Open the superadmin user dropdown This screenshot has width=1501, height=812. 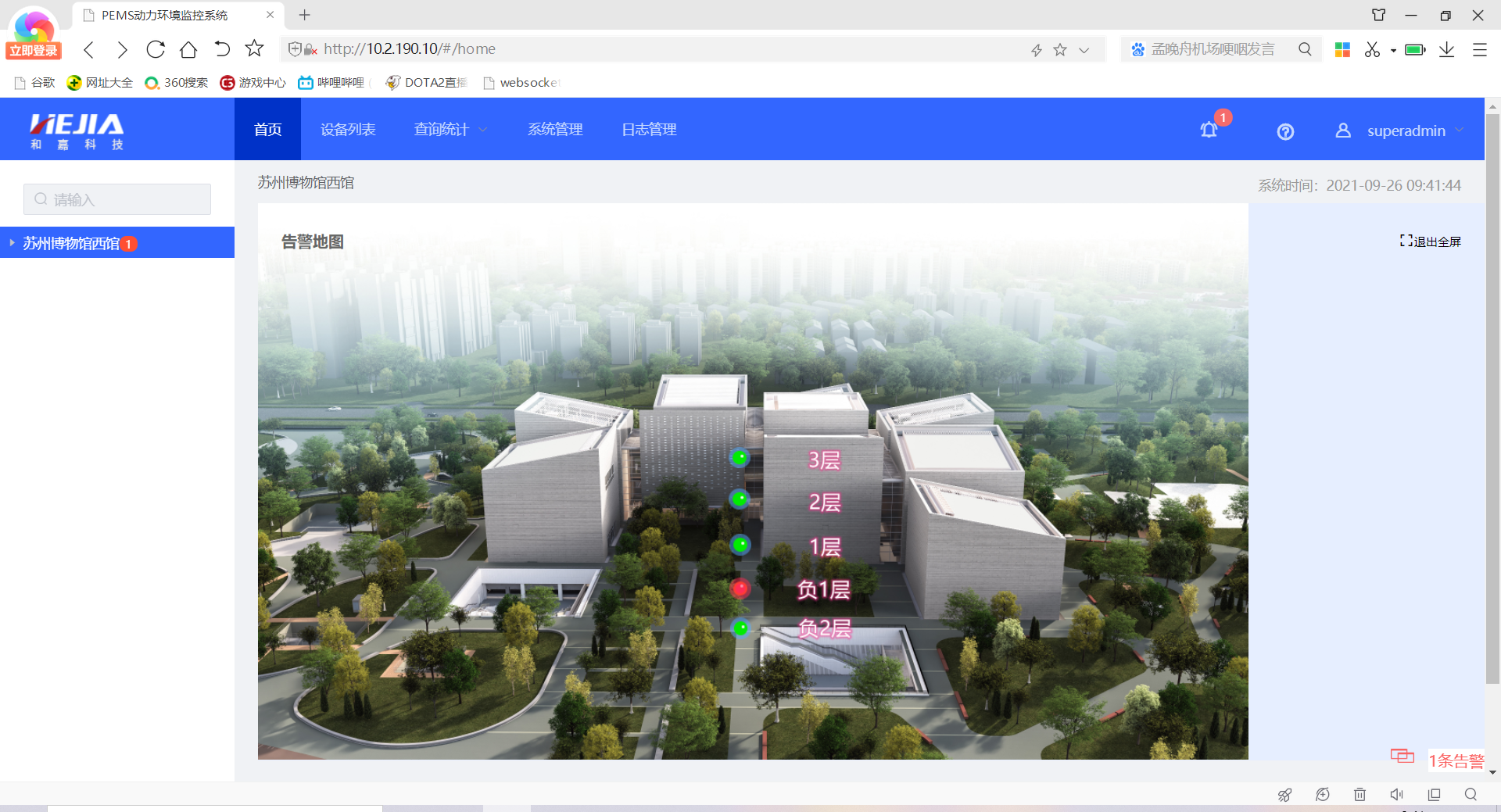1405,131
